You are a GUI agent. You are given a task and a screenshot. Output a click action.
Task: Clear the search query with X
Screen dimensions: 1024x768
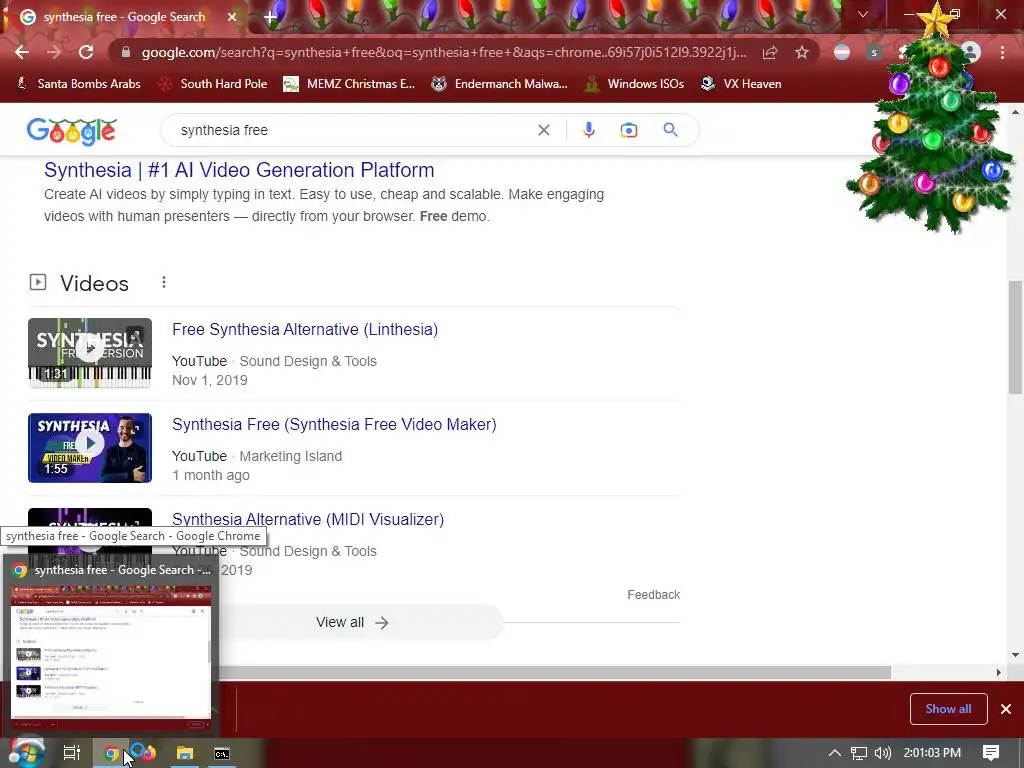(543, 130)
